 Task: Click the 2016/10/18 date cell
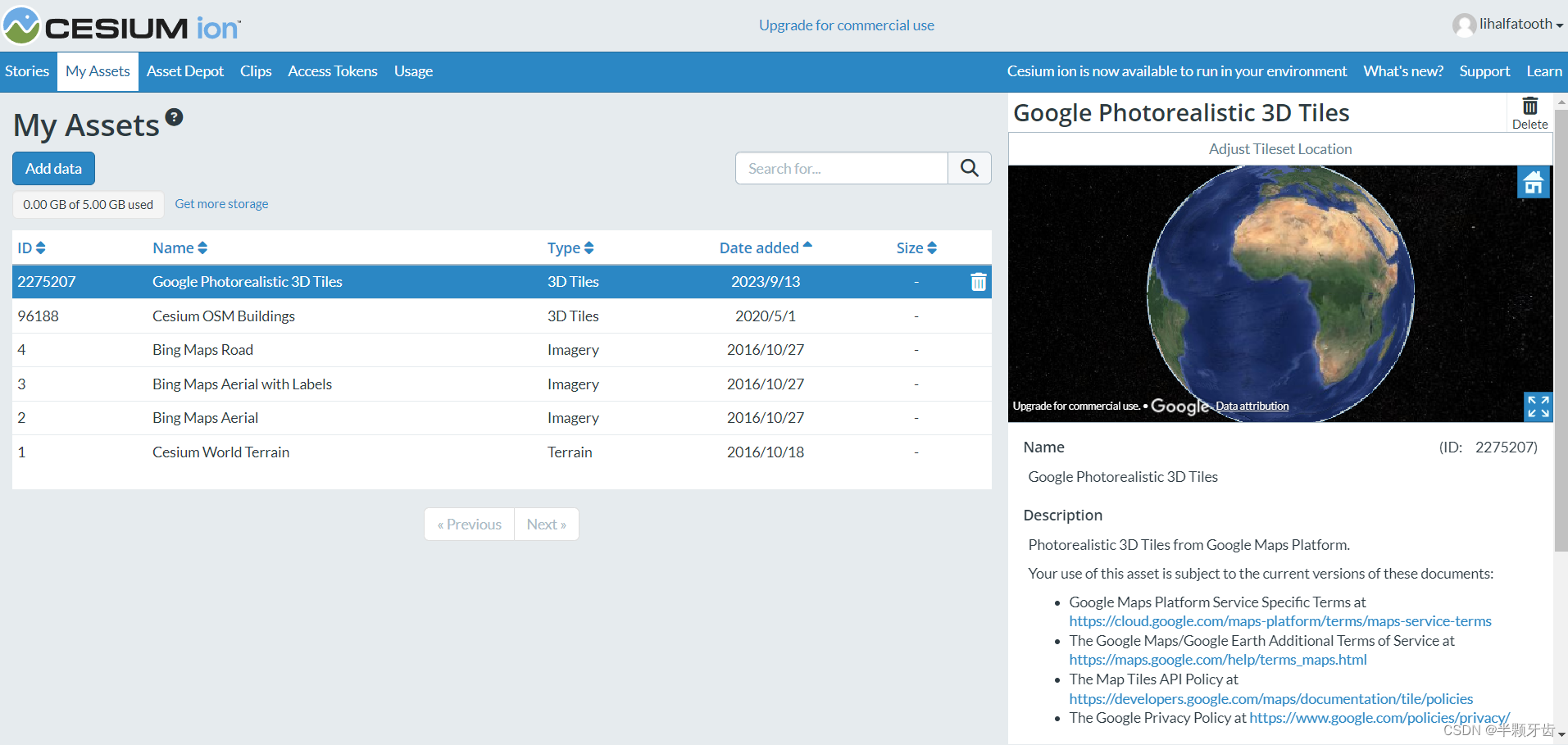click(766, 452)
